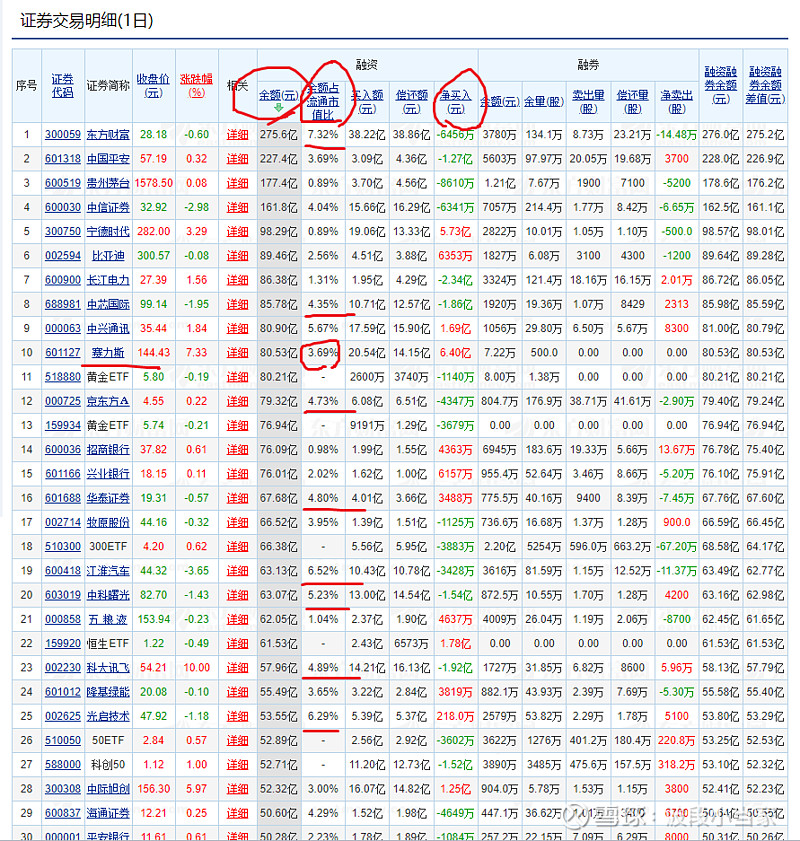Open 中际旭创 stock name link
This screenshot has height=841, width=800.
coord(108,789)
